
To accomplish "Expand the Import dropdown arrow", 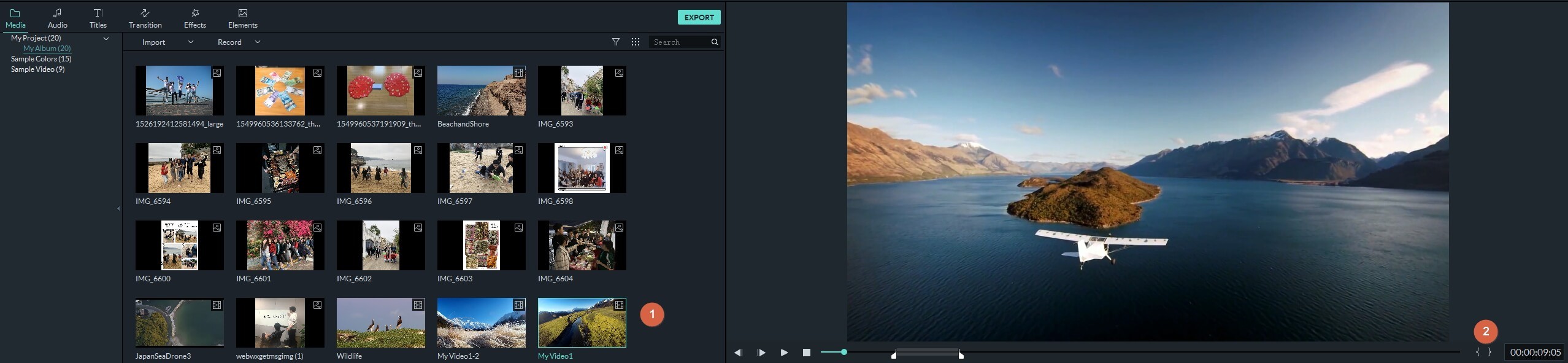I will coord(191,42).
